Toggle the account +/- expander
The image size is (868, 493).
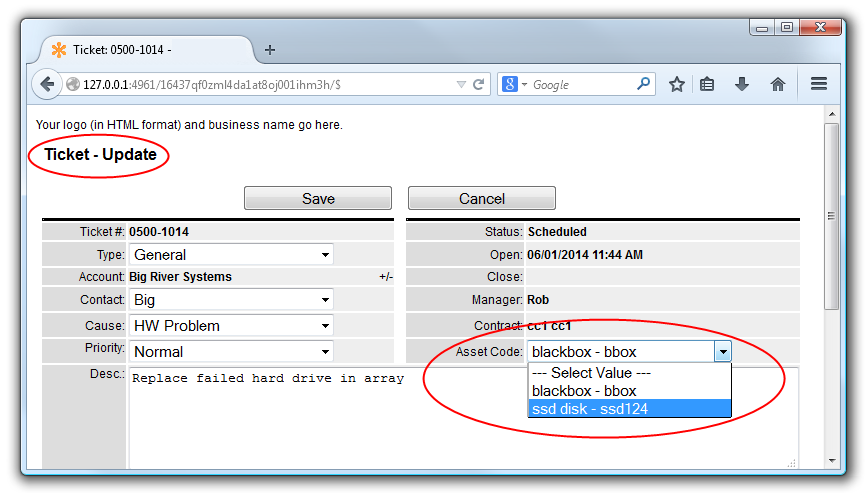click(385, 277)
